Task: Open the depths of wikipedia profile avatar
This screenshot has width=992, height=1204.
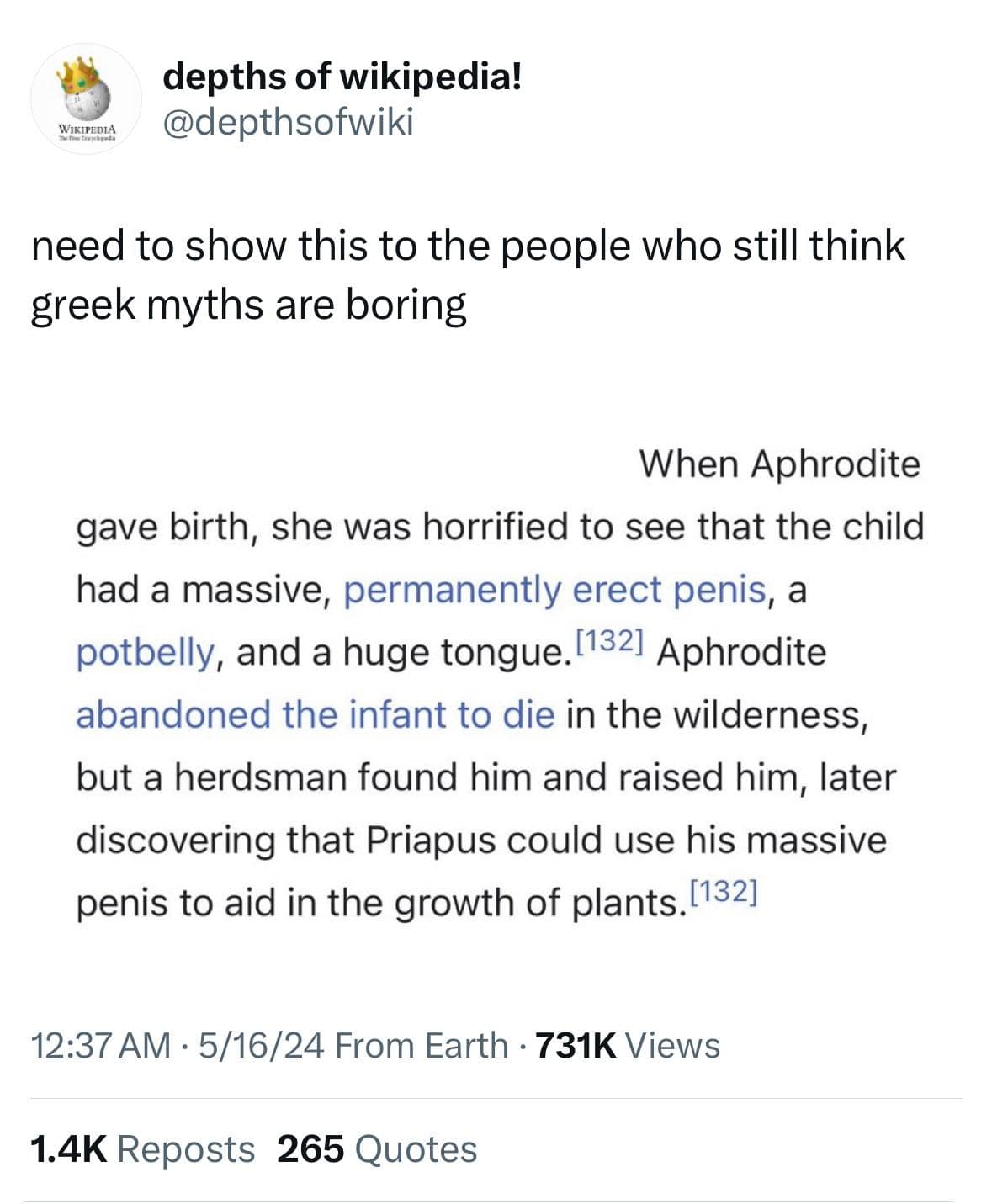Action: pyautogui.click(x=86, y=98)
